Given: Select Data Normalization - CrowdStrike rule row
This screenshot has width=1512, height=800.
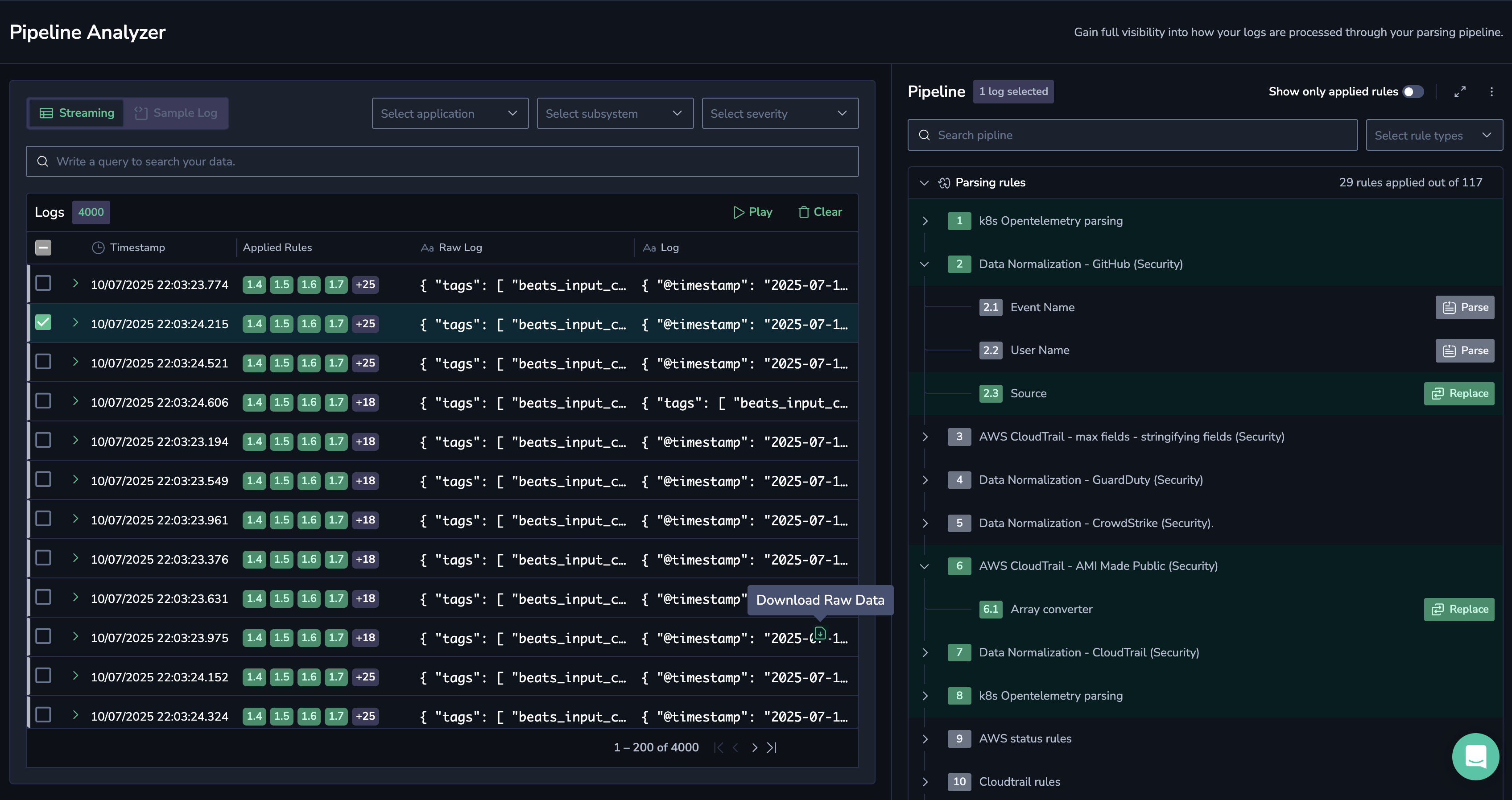Looking at the screenshot, I should tap(1205, 523).
